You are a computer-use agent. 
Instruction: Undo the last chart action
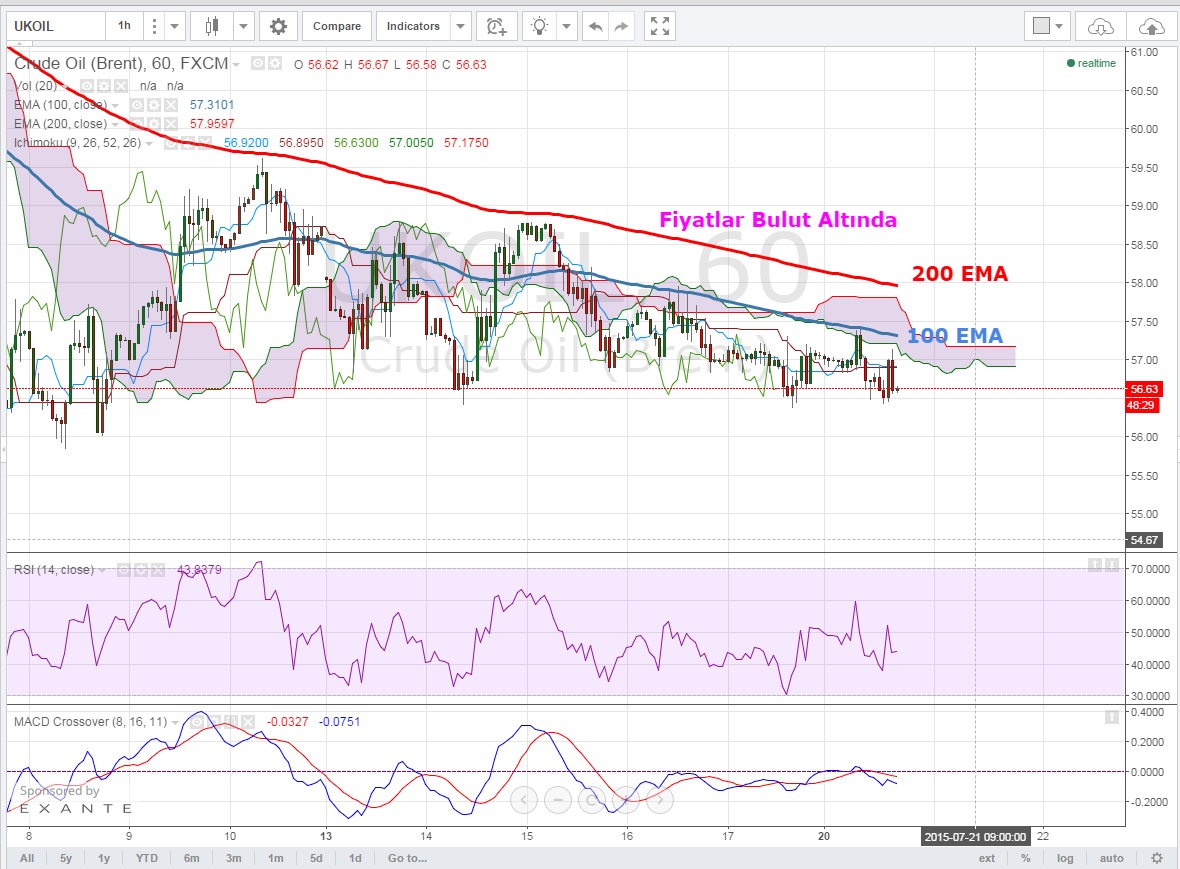(596, 26)
